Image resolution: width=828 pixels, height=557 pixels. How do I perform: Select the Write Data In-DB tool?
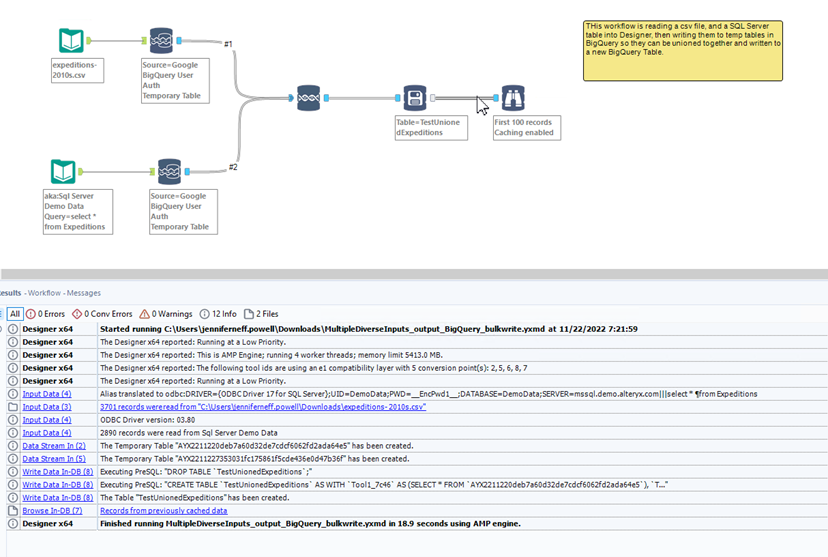pyautogui.click(x=415, y=98)
